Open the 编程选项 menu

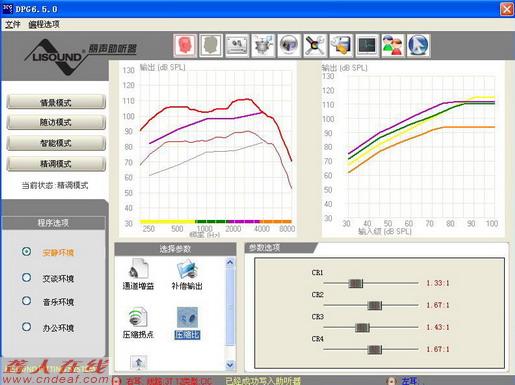tap(44, 24)
